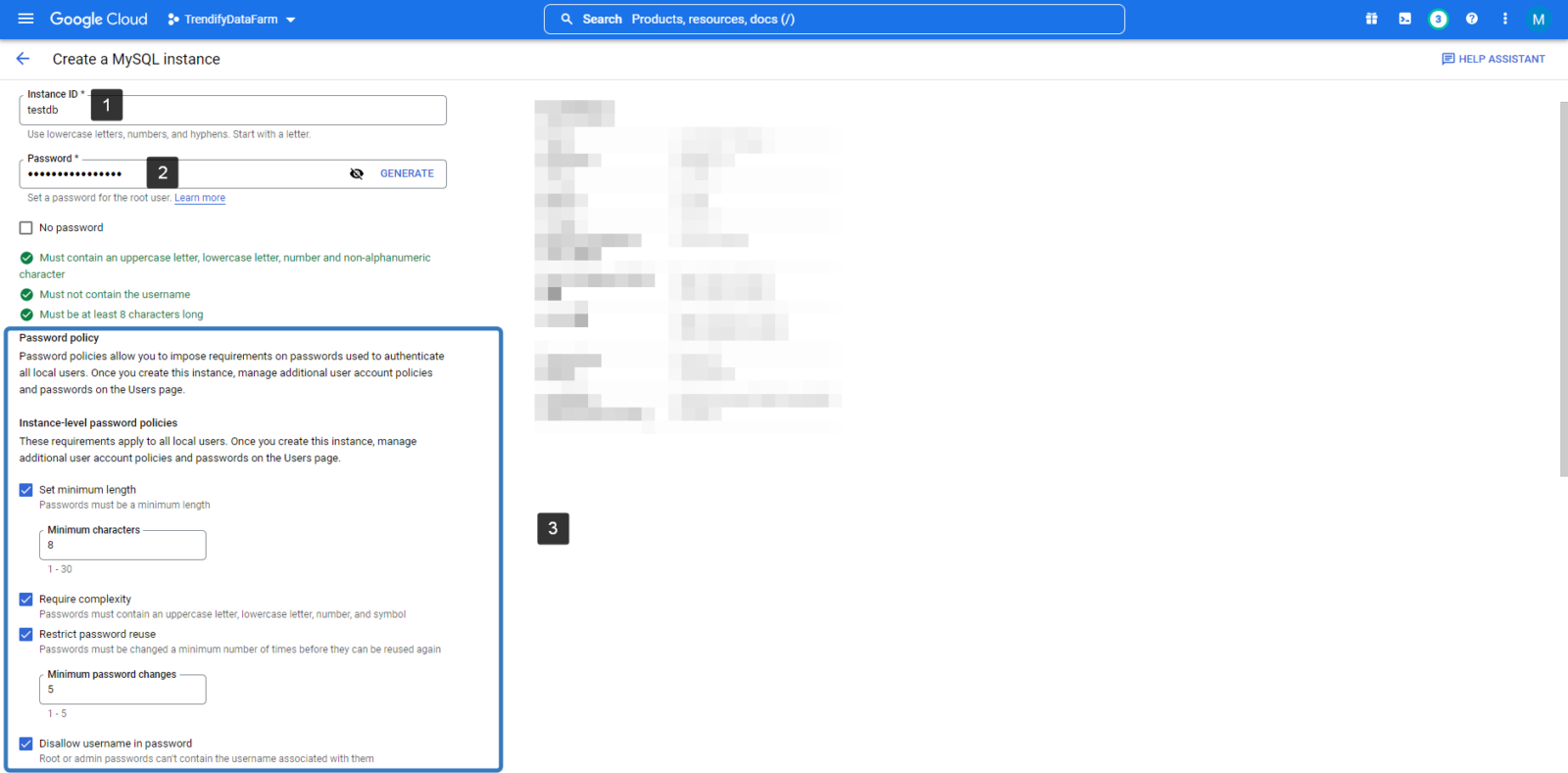The width and height of the screenshot is (1568, 773).
Task: Click the 'Password policy' heading text
Action: tap(59, 338)
